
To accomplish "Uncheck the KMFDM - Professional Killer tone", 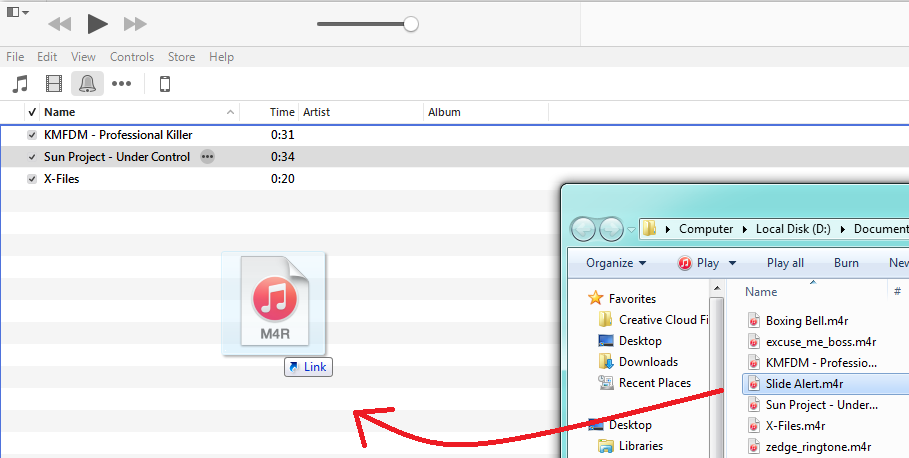I will tap(32, 135).
